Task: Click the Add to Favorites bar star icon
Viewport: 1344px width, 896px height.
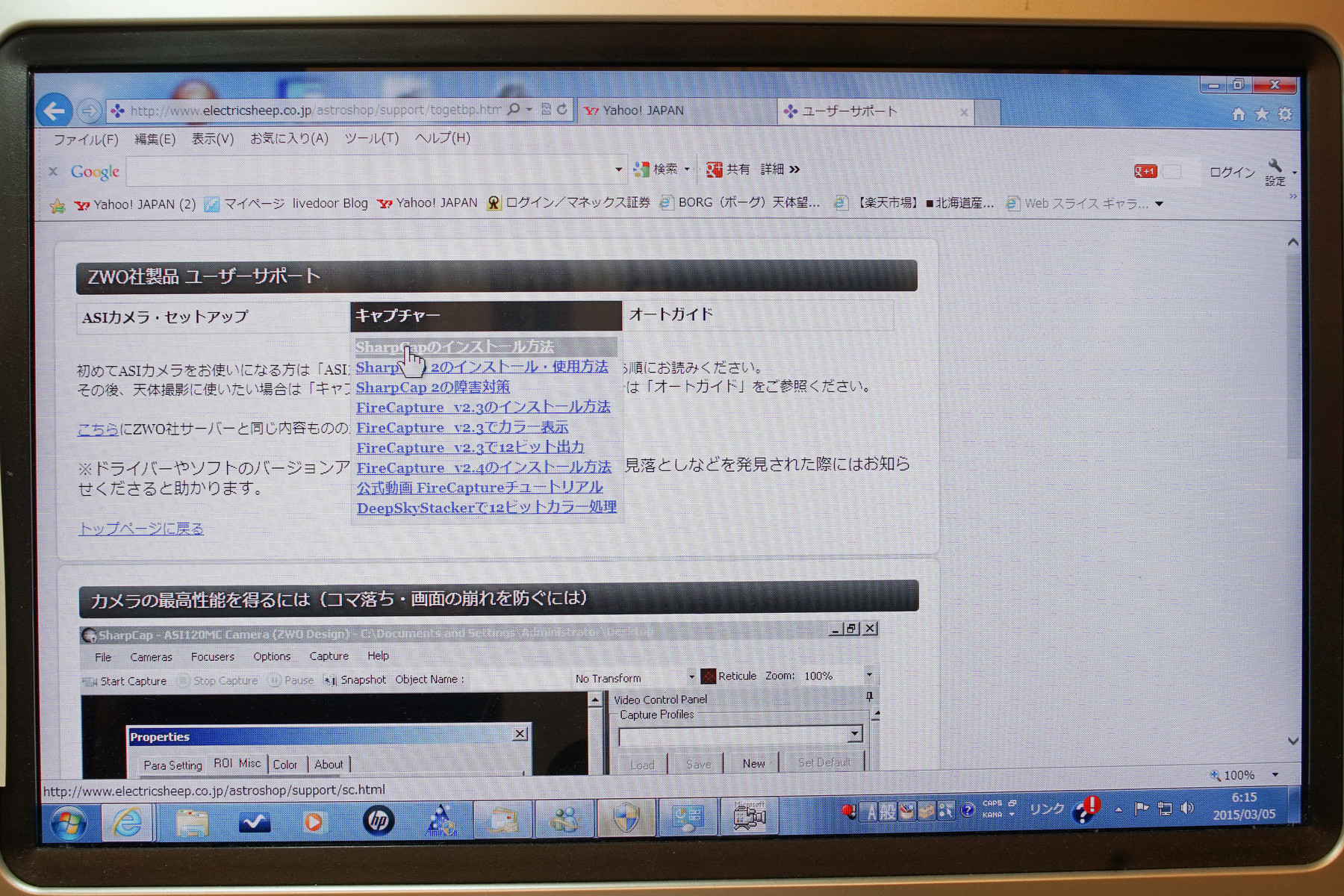Action: (x=57, y=206)
